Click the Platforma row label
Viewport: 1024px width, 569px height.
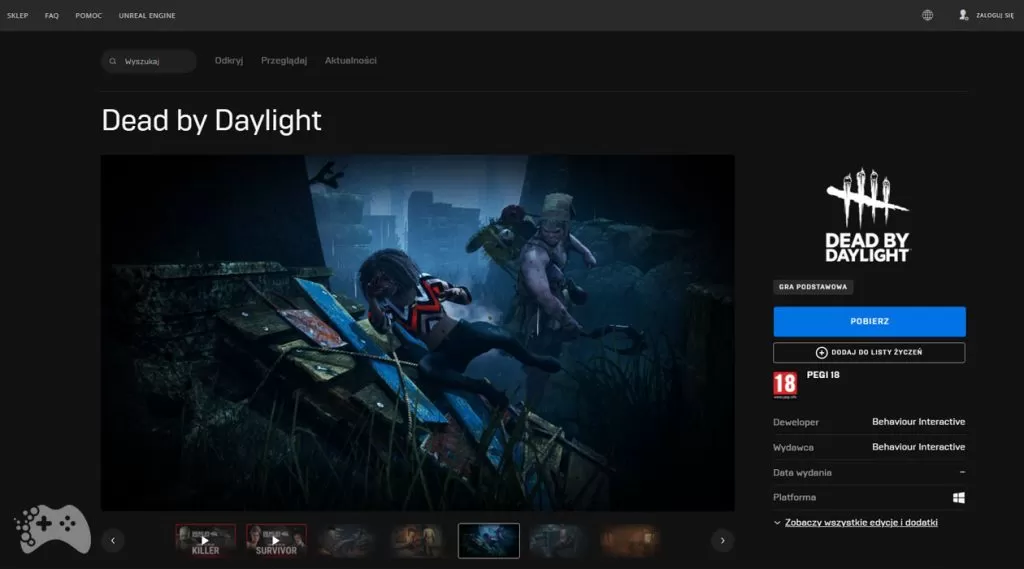tap(794, 498)
